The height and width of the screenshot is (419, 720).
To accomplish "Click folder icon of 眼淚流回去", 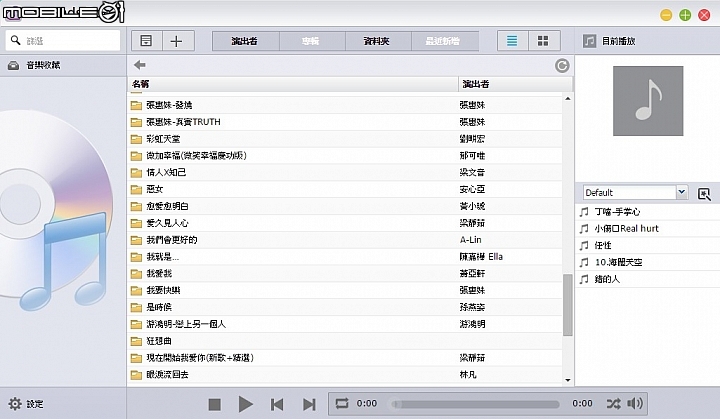I will click(x=136, y=375).
